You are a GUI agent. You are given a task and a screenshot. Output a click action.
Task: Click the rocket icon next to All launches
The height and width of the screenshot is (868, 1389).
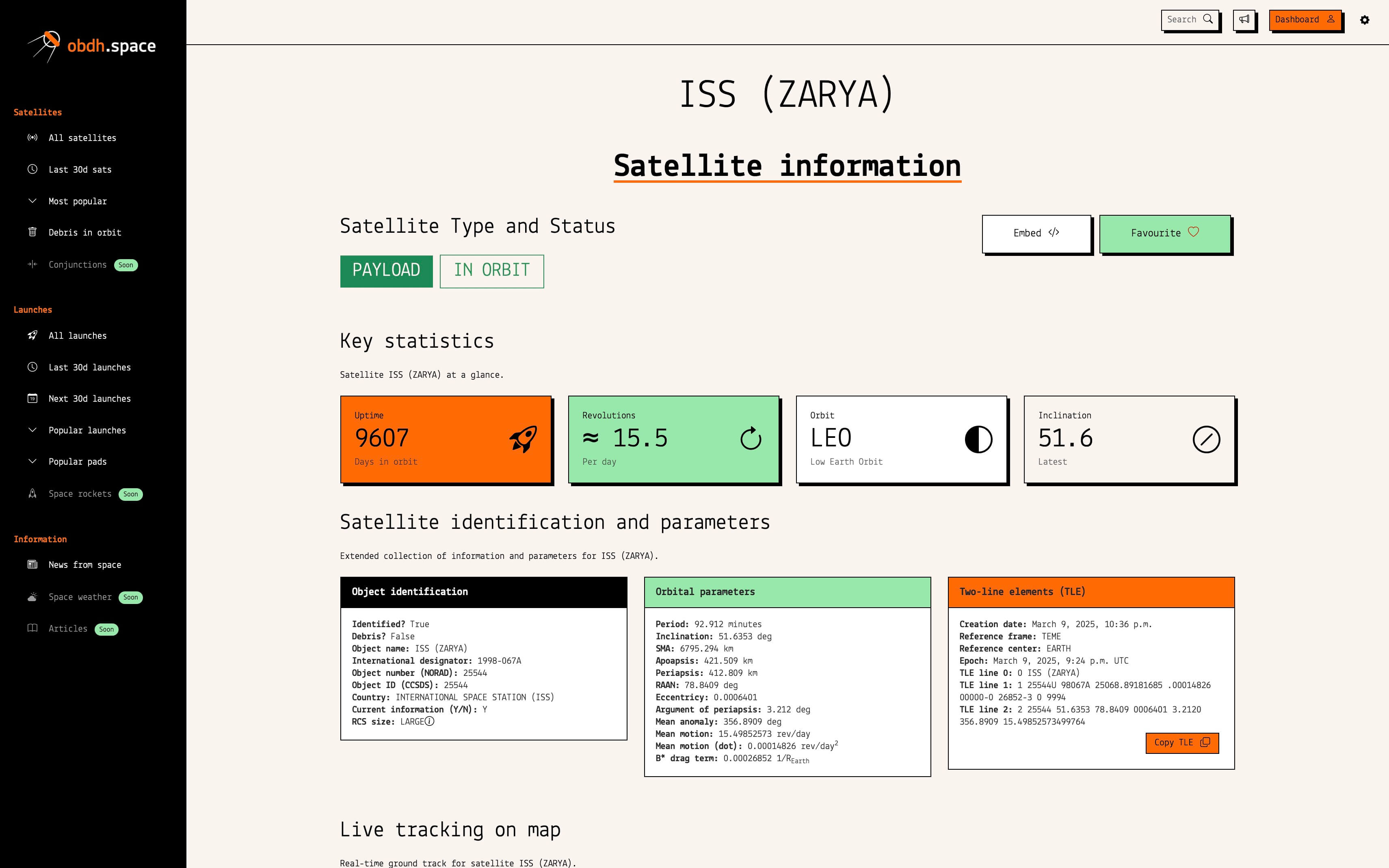tap(32, 335)
